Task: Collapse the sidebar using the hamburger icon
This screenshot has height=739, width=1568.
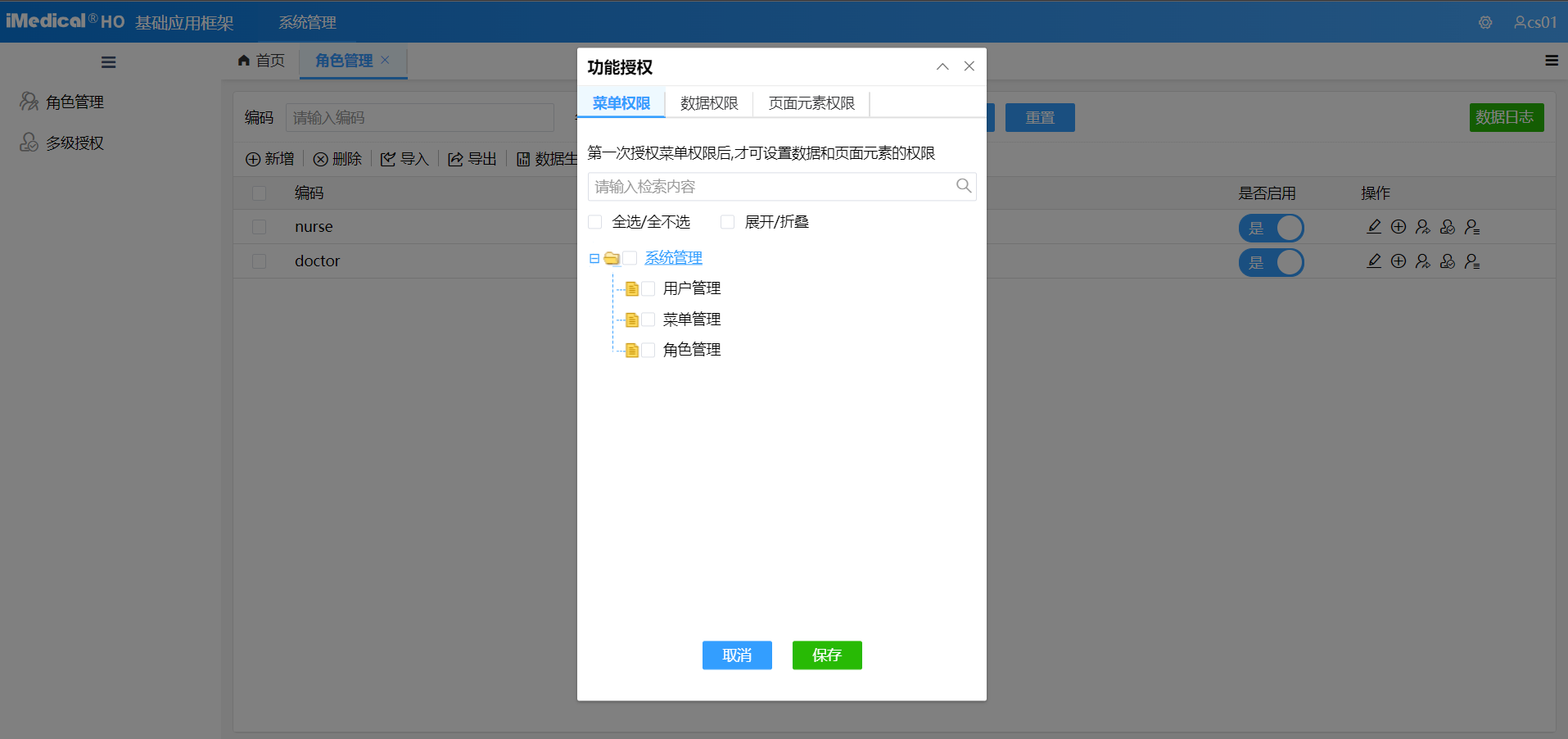Action: 108,61
